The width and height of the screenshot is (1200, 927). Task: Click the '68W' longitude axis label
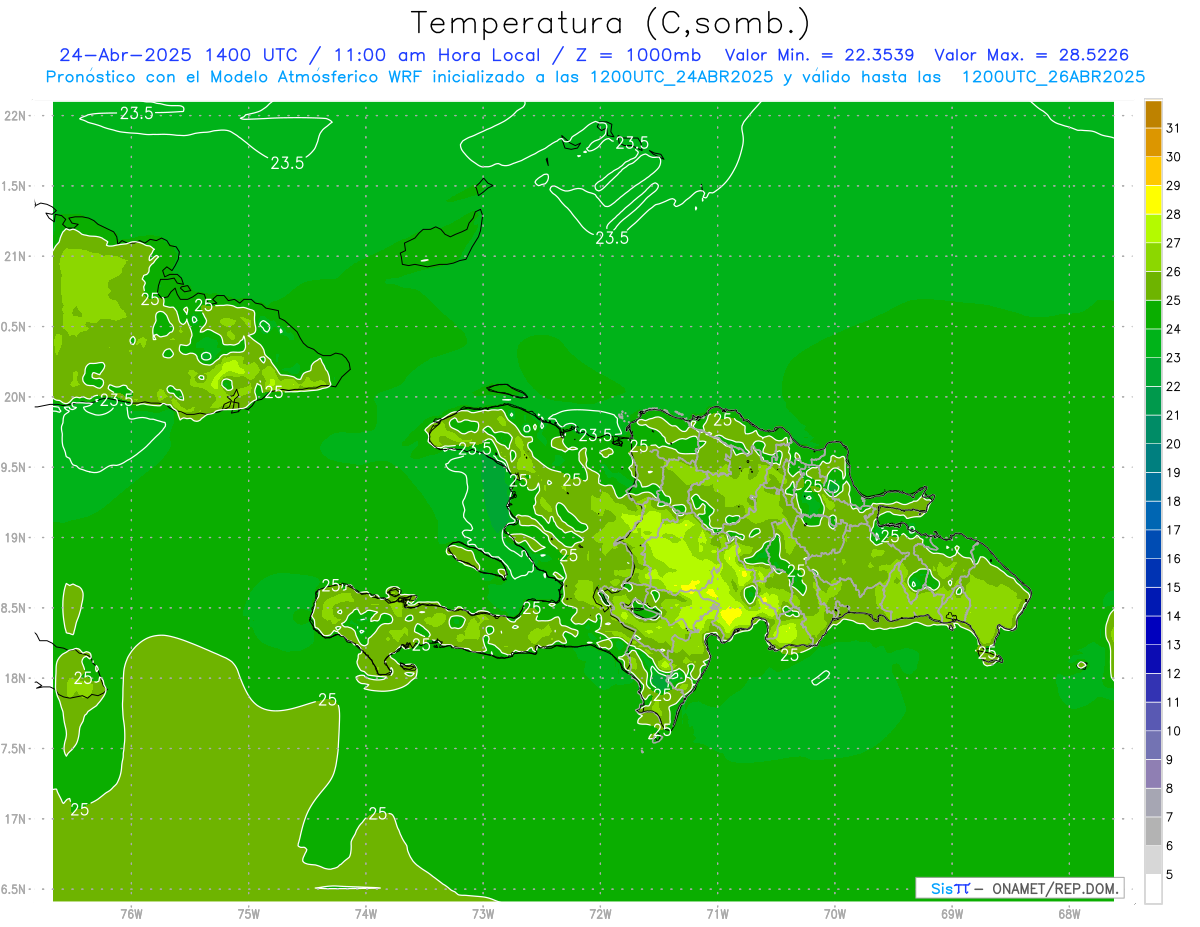[x=1069, y=914]
